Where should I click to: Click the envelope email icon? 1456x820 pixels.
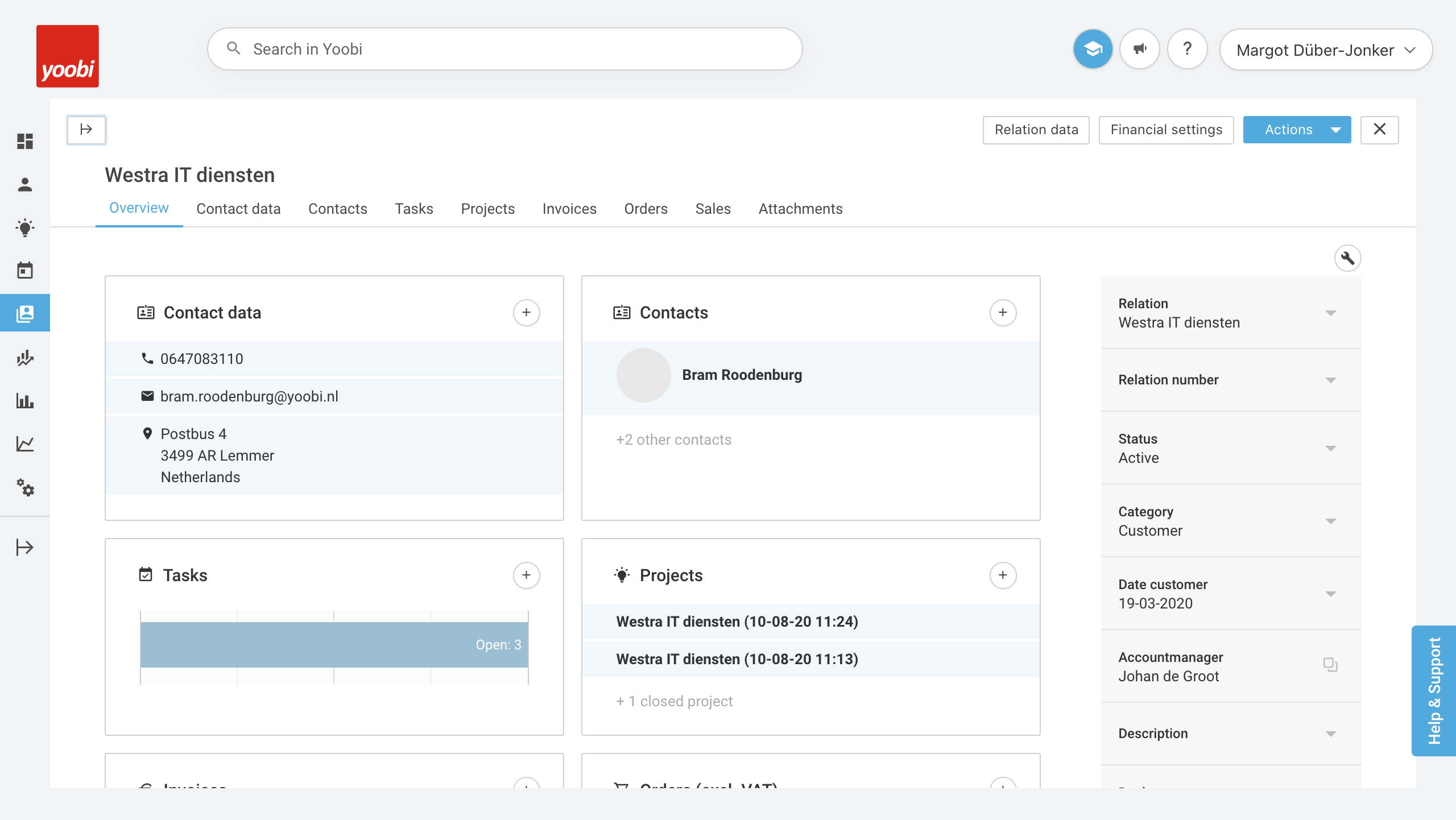147,396
